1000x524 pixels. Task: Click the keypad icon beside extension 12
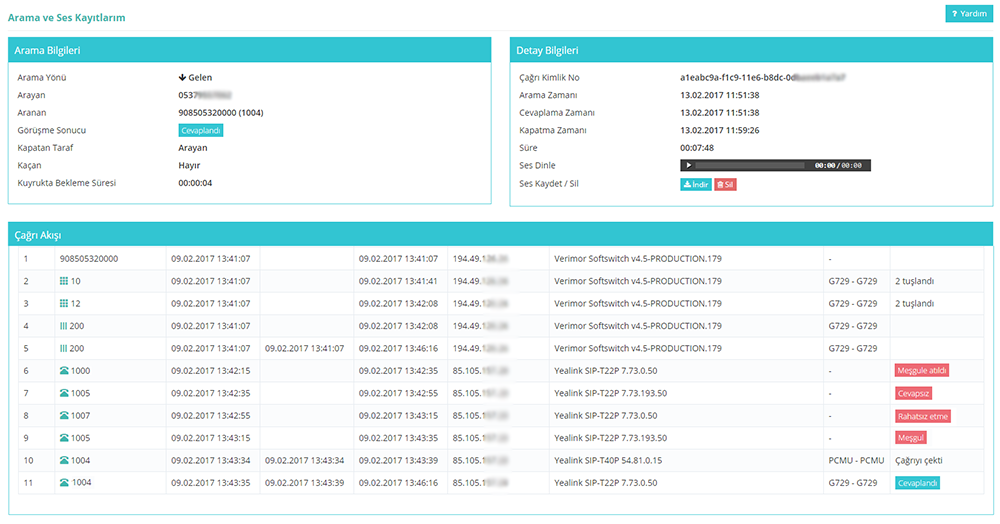(x=64, y=303)
